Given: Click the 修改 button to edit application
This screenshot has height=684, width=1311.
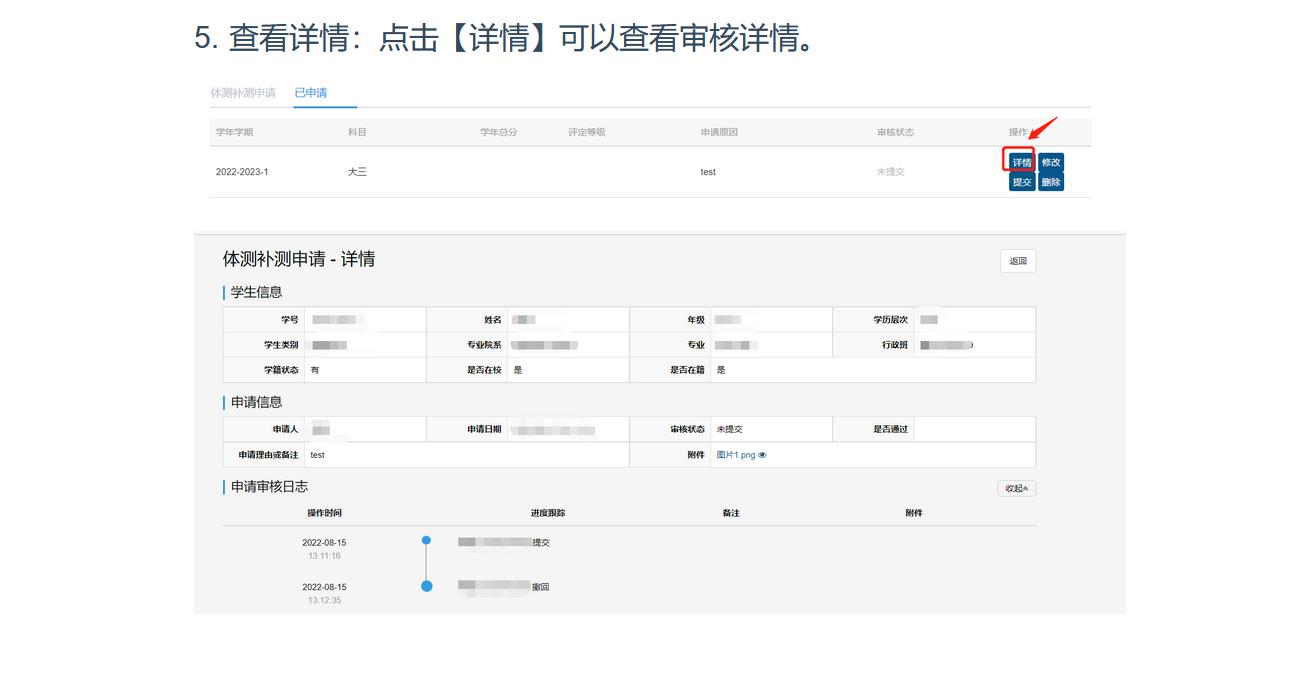Looking at the screenshot, I should pyautogui.click(x=1050, y=162).
